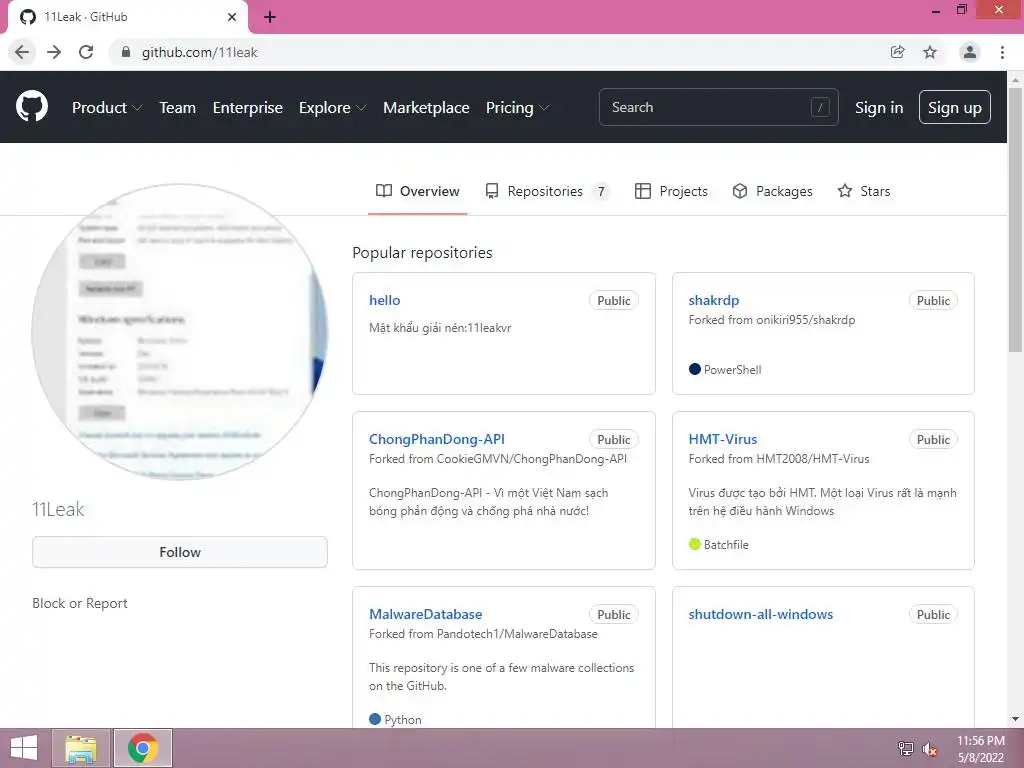Go to GitHub Marketplace
Screen dimensions: 1024x768
(426, 107)
